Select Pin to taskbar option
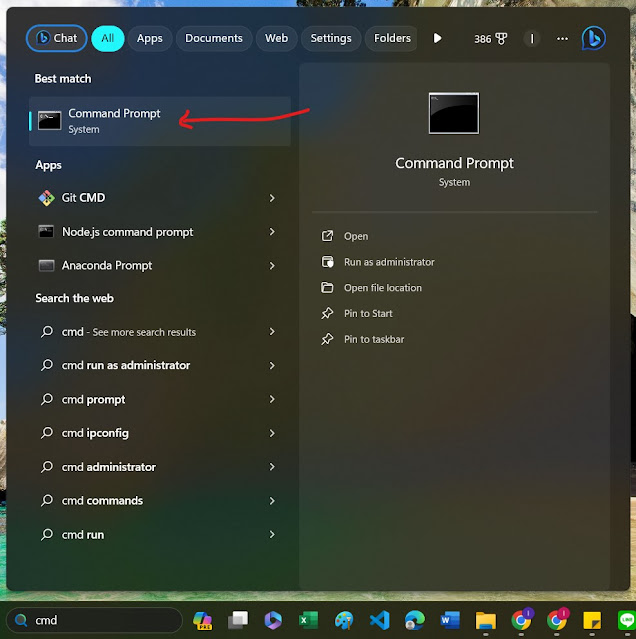Image resolution: width=636 pixels, height=639 pixels. point(374,339)
